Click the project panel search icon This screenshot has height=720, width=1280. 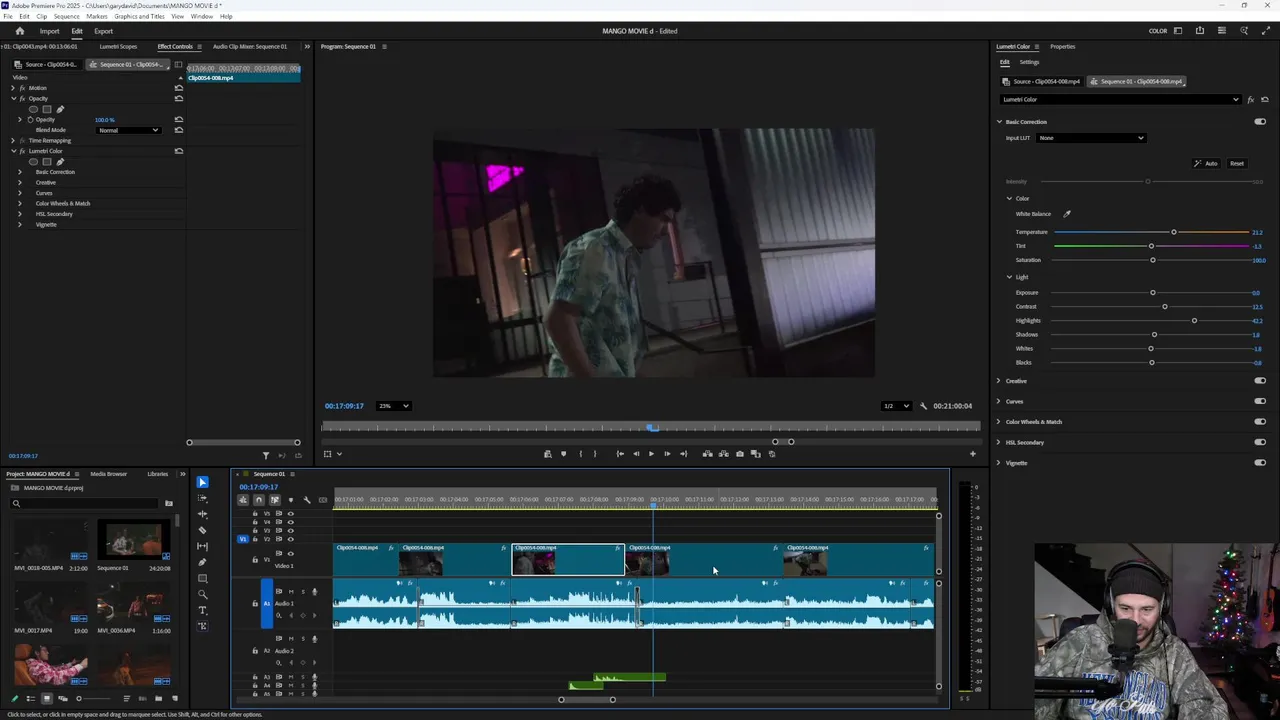pyautogui.click(x=16, y=503)
